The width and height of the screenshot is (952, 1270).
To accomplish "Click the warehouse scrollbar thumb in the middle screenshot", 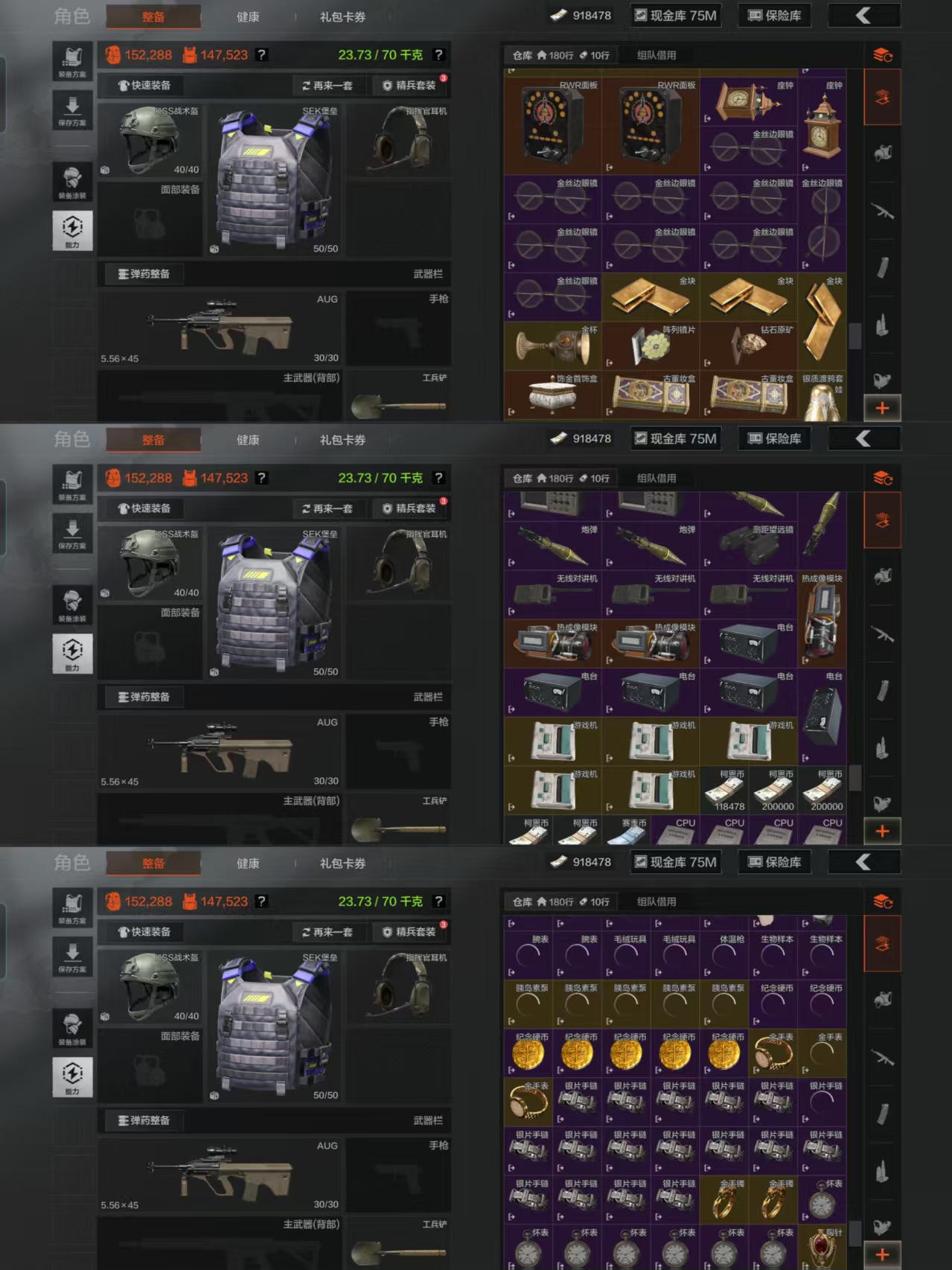I will point(855,778).
